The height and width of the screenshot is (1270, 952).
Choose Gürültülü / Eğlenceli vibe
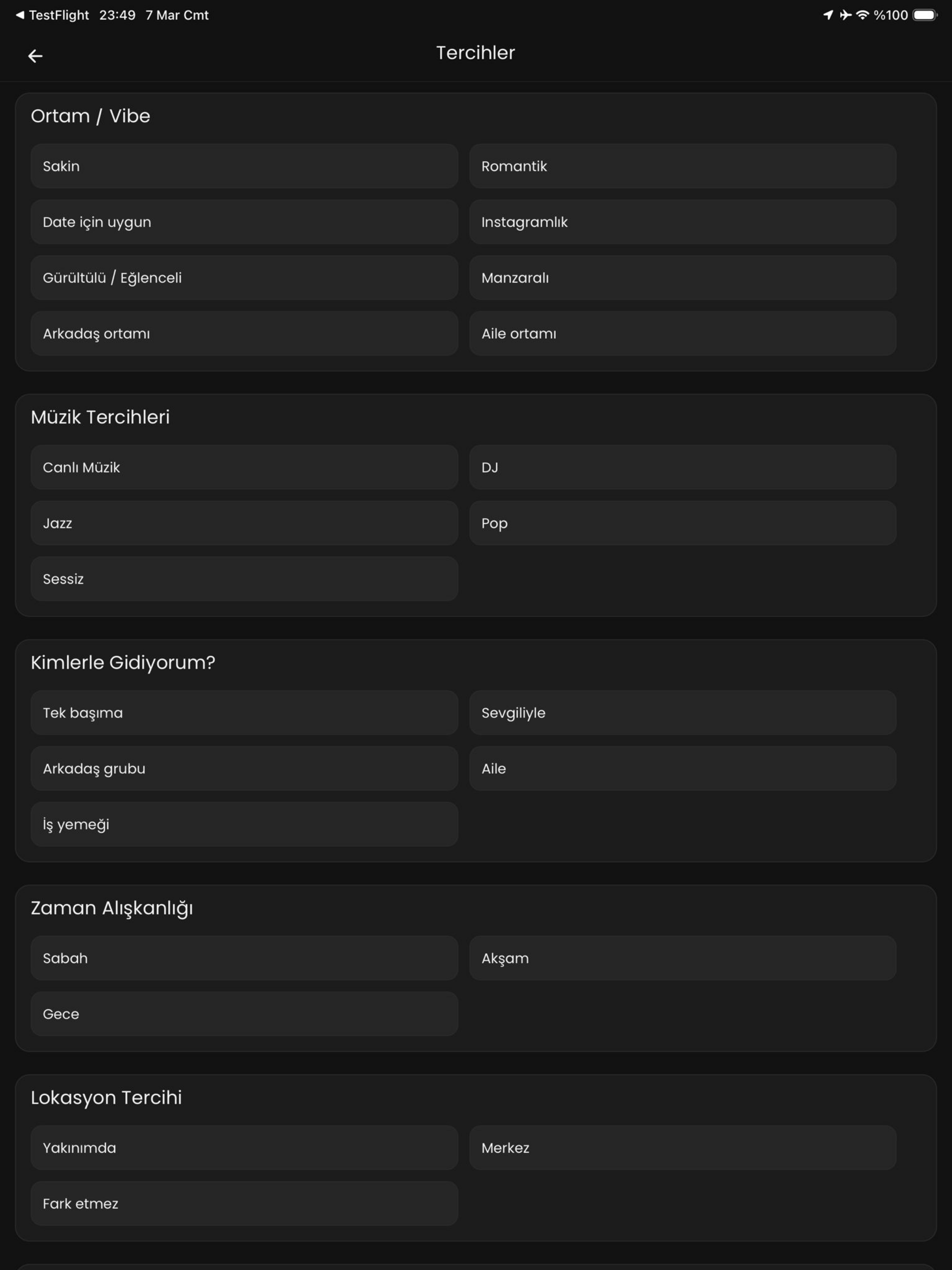click(x=244, y=278)
